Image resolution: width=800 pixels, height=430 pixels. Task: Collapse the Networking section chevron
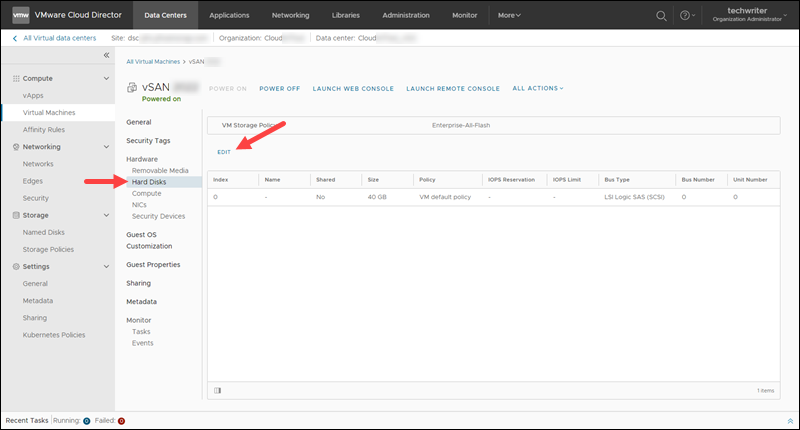click(106, 147)
